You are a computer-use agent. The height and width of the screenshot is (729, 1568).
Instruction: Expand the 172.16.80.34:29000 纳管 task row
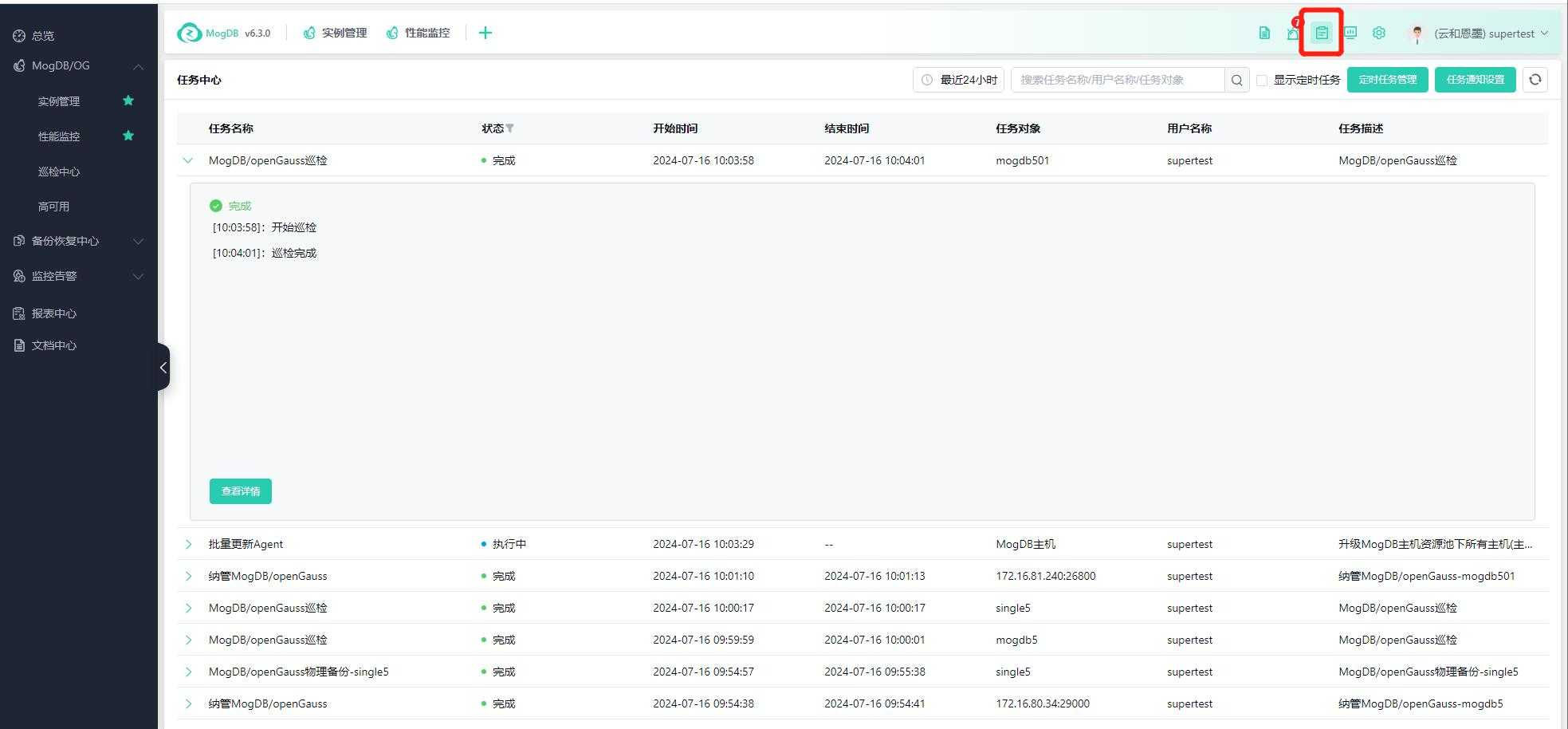[x=188, y=703]
